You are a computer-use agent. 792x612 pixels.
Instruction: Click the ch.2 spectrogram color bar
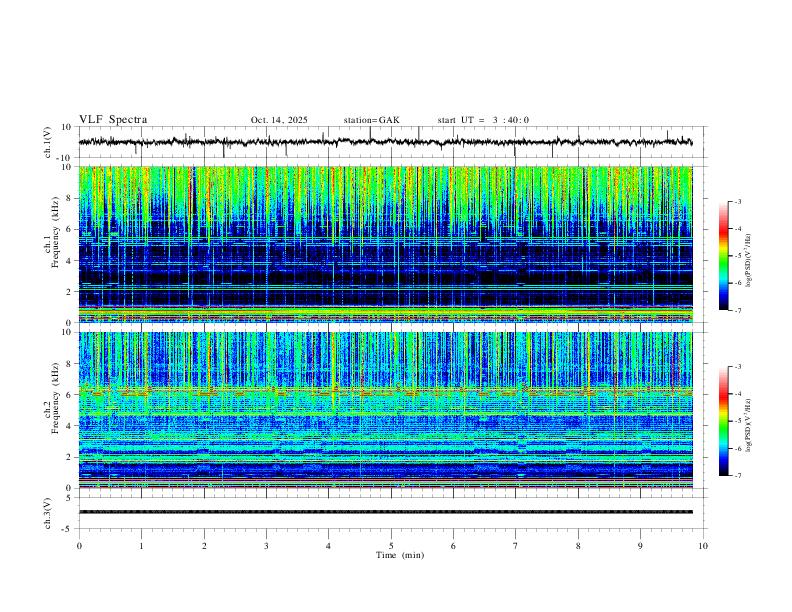[x=724, y=421]
